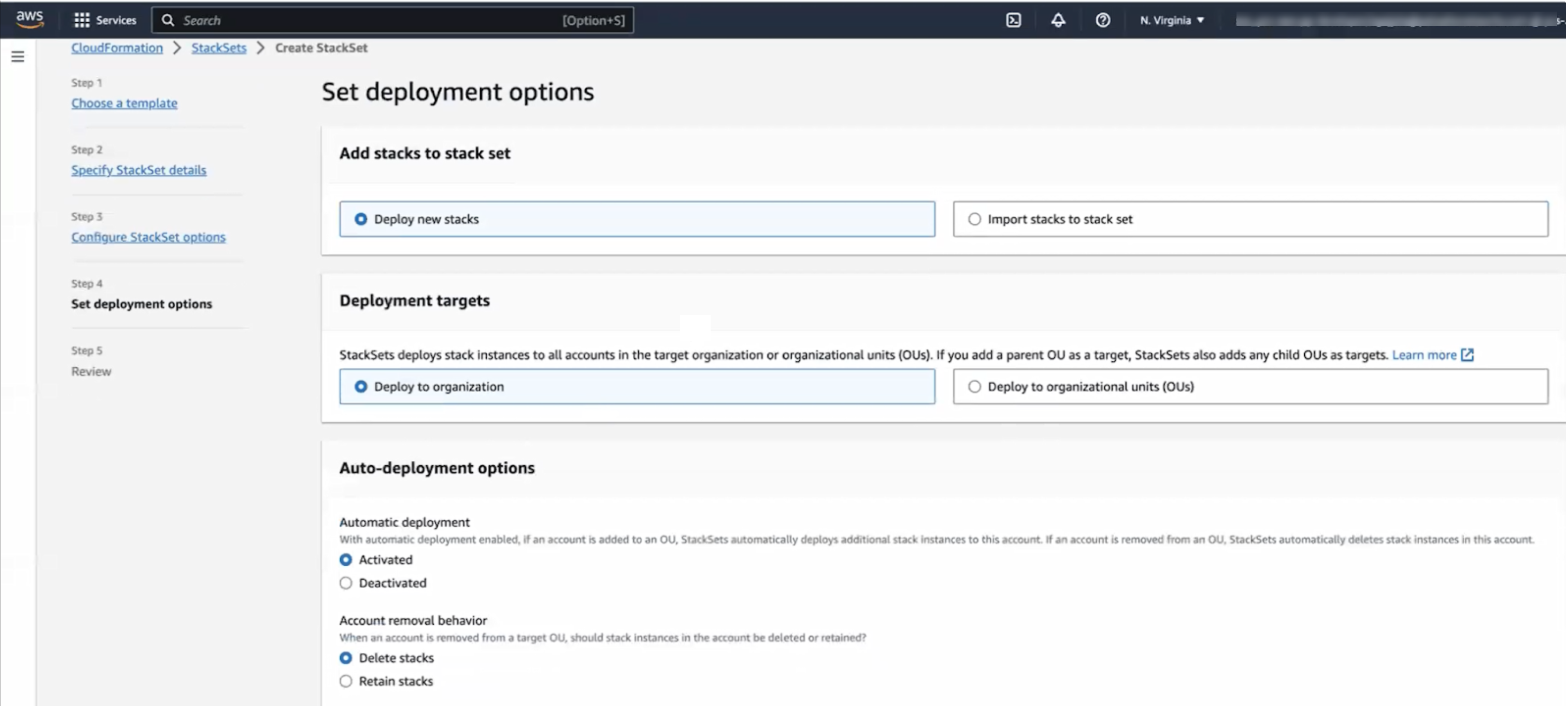Go to StackSets breadcrumb
1568x706 pixels.
tap(219, 48)
